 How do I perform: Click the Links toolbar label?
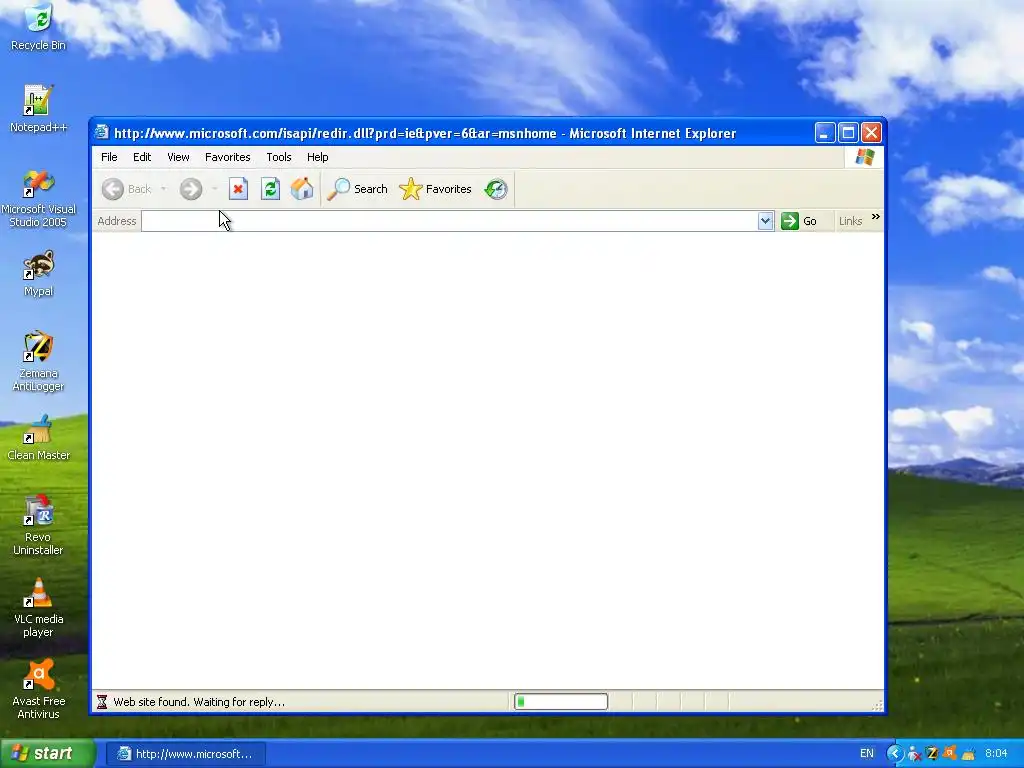click(850, 221)
